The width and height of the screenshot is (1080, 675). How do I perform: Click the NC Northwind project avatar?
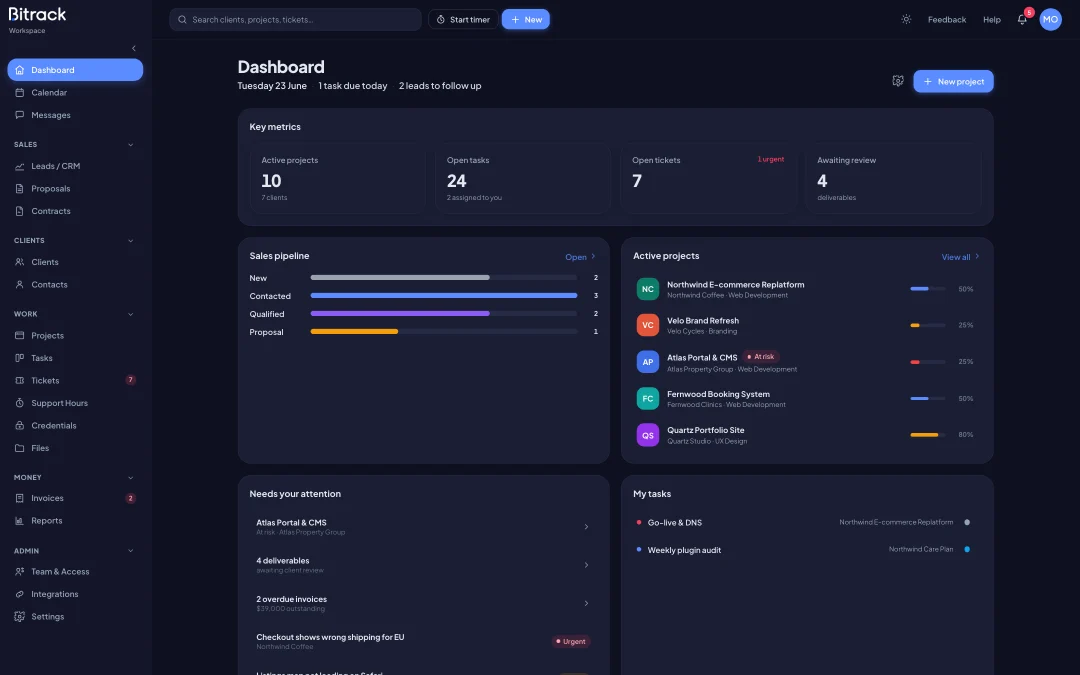click(x=647, y=289)
